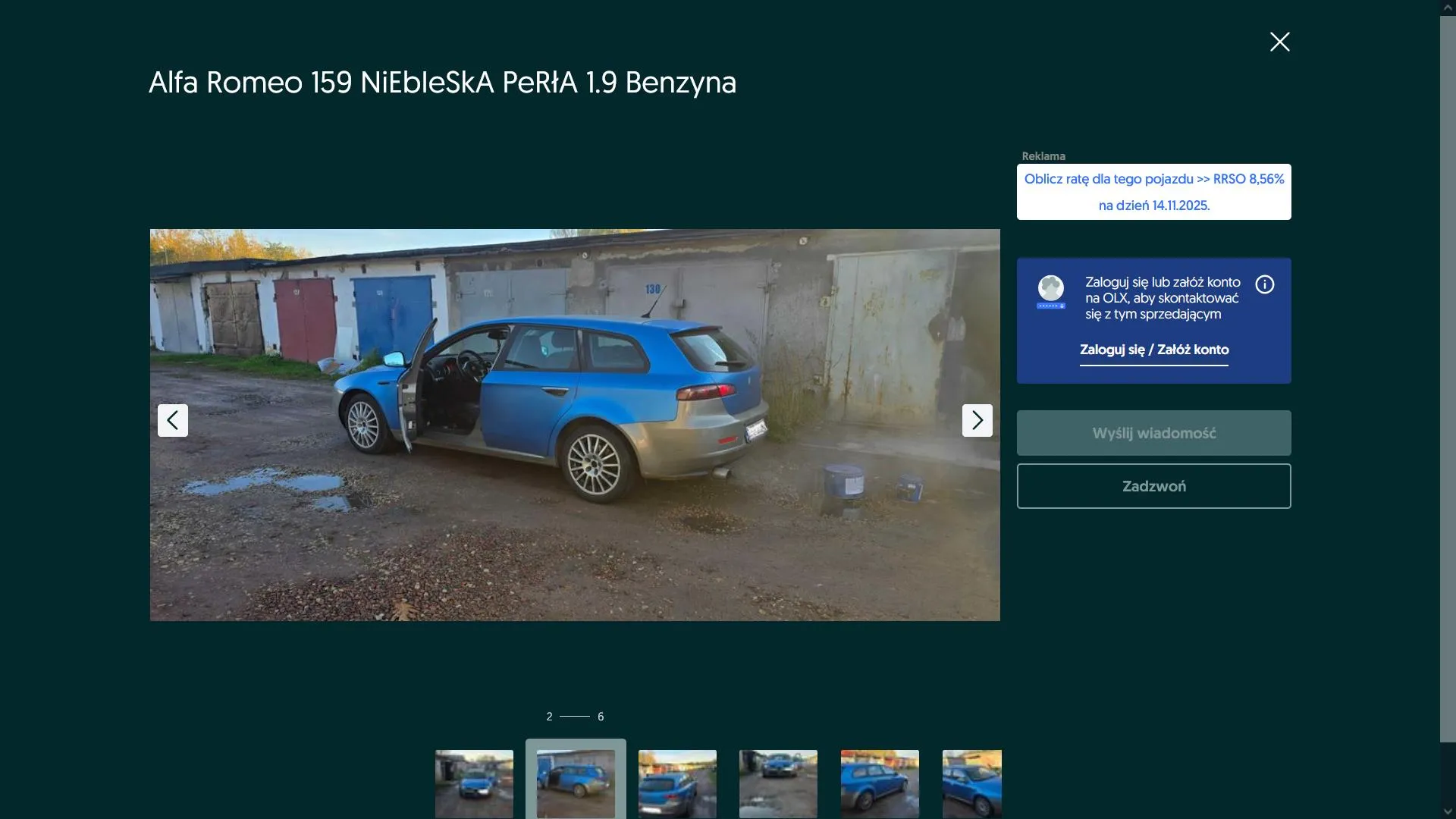Open the RRSO installment calculator ad link
This screenshot has width=1456, height=819.
click(x=1153, y=192)
